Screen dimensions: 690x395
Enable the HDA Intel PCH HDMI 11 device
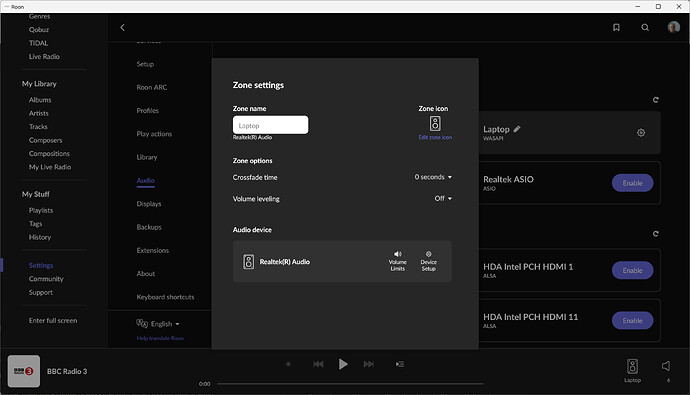pos(632,321)
